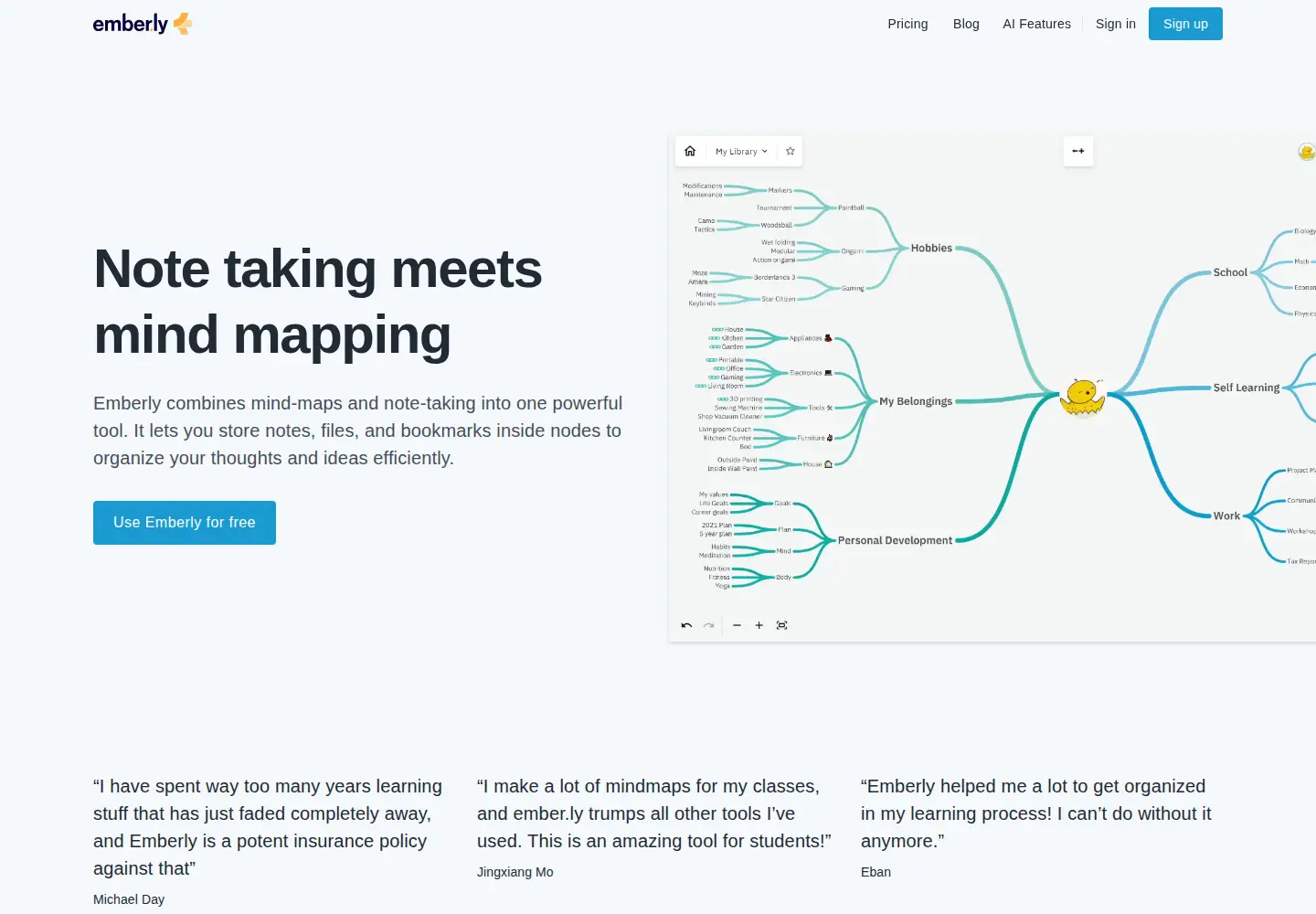The height and width of the screenshot is (914, 1316).
Task: Click the central chick root node
Action: pos(1082,397)
